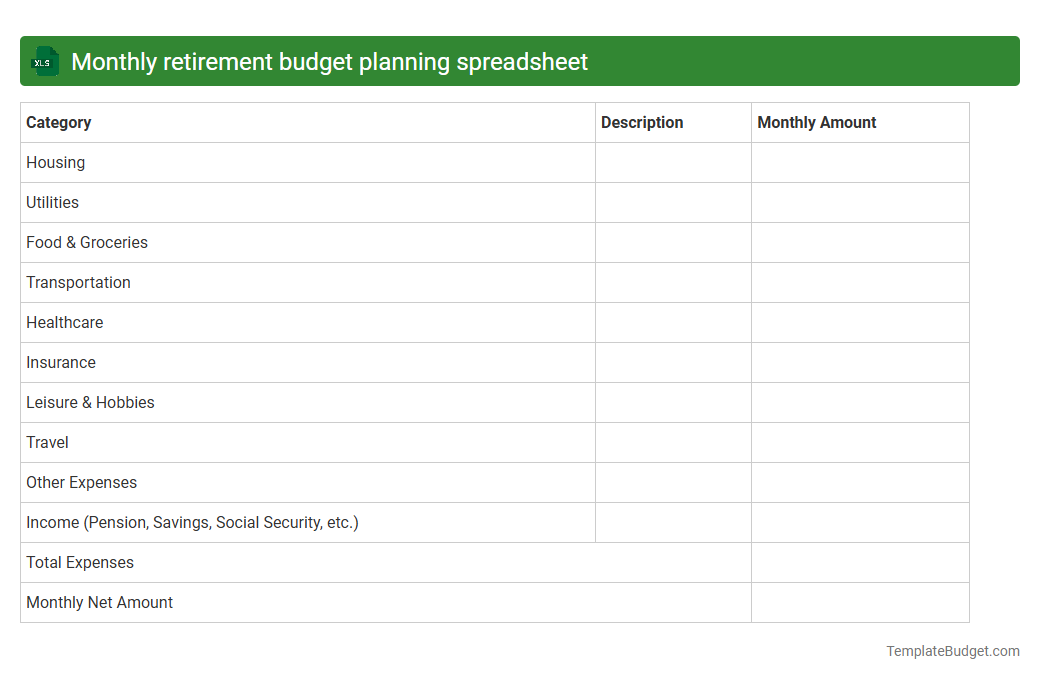
Task: Click the Total Expenses label
Action: 79,562
